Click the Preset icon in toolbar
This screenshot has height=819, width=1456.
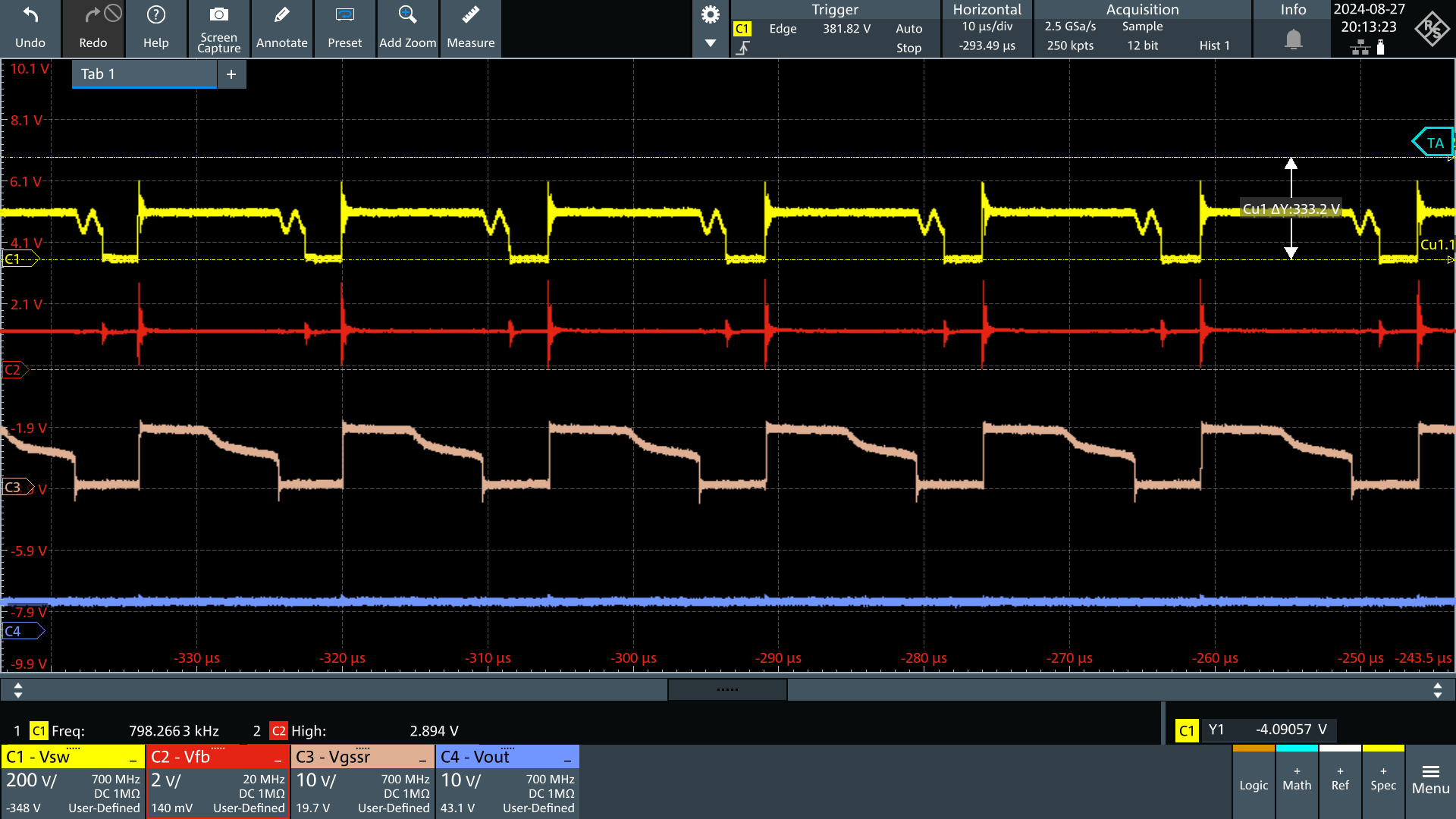[x=344, y=27]
